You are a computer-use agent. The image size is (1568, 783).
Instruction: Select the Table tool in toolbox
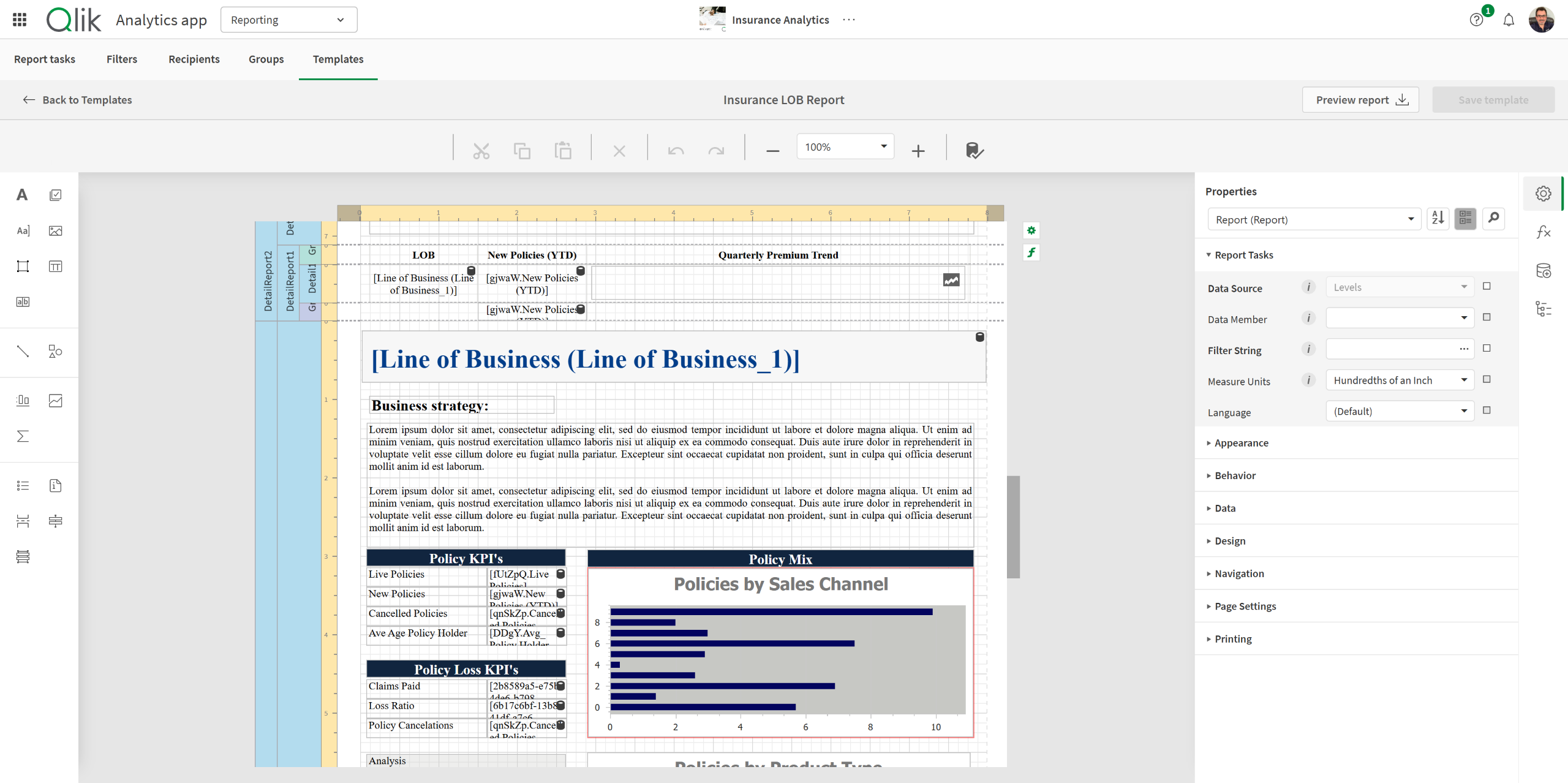(x=55, y=266)
